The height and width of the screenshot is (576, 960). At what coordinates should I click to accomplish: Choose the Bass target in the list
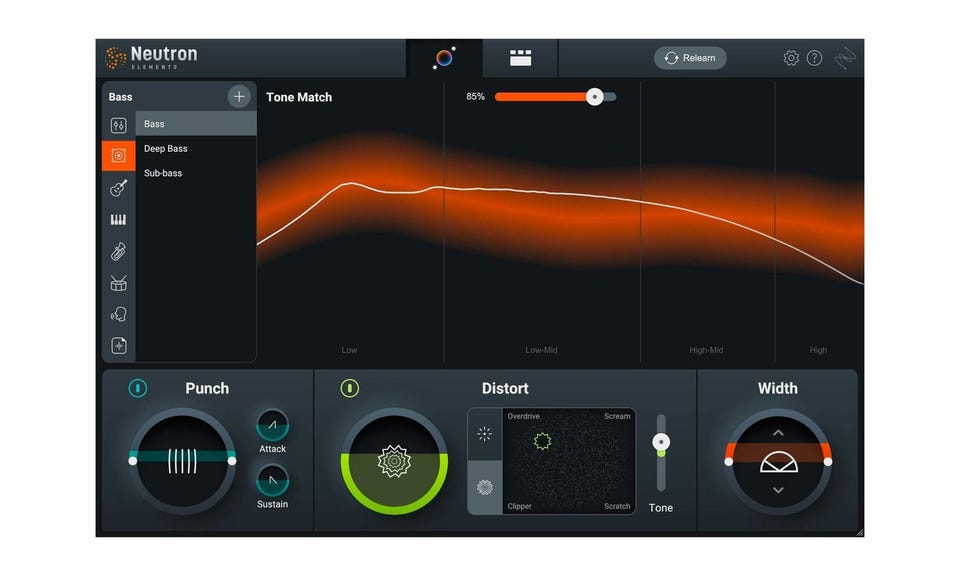coord(196,124)
